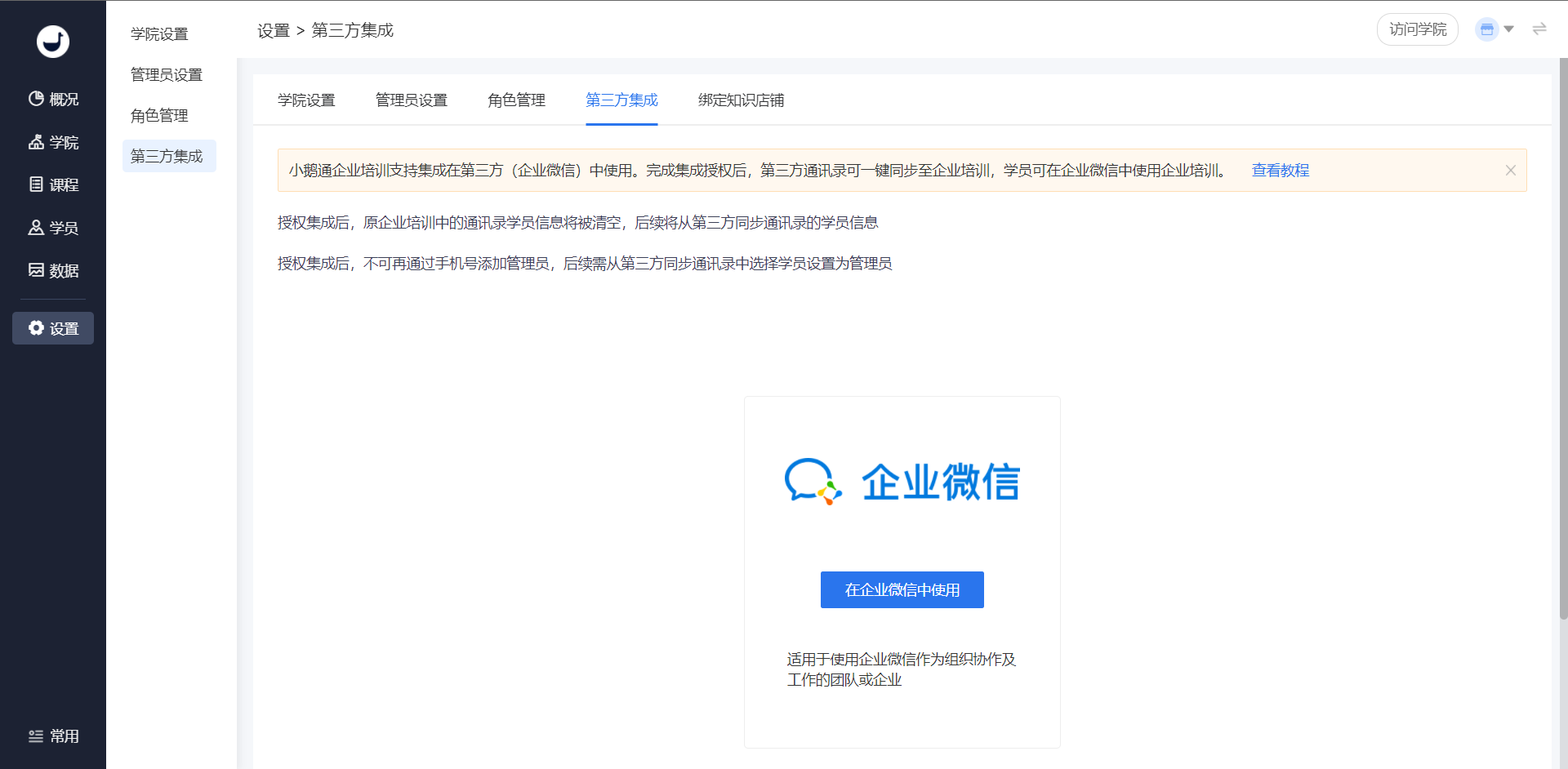
Task: Click the 访问学院 button
Action: pyautogui.click(x=1418, y=29)
